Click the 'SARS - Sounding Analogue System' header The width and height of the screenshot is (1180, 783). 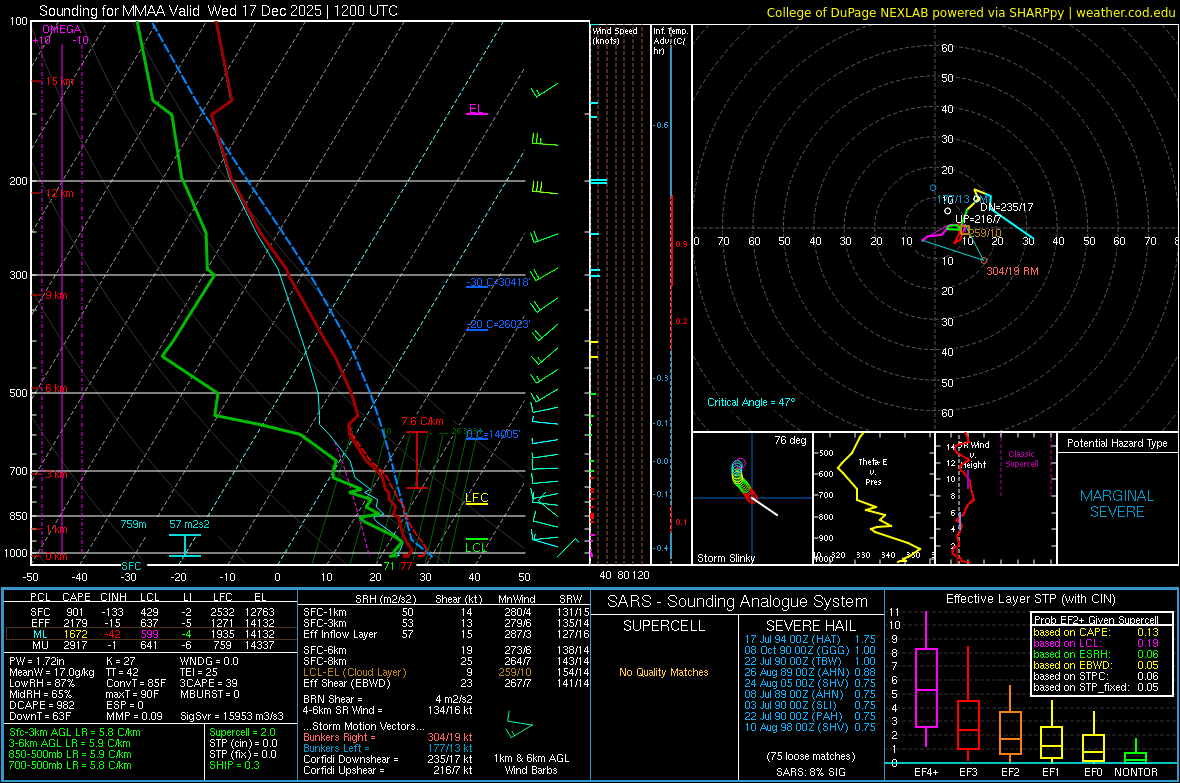click(737, 602)
